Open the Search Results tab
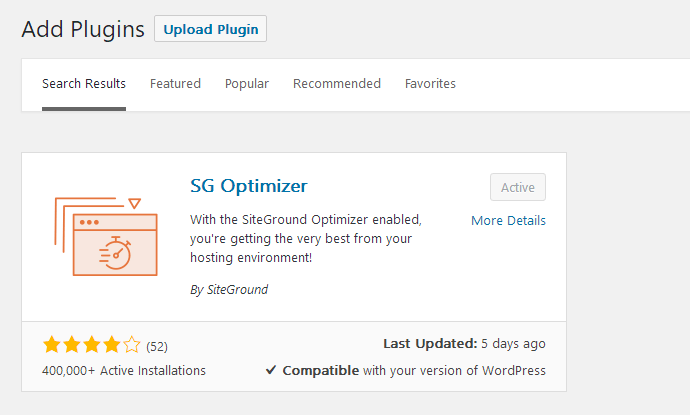This screenshot has height=415, width=690. pos(84,84)
